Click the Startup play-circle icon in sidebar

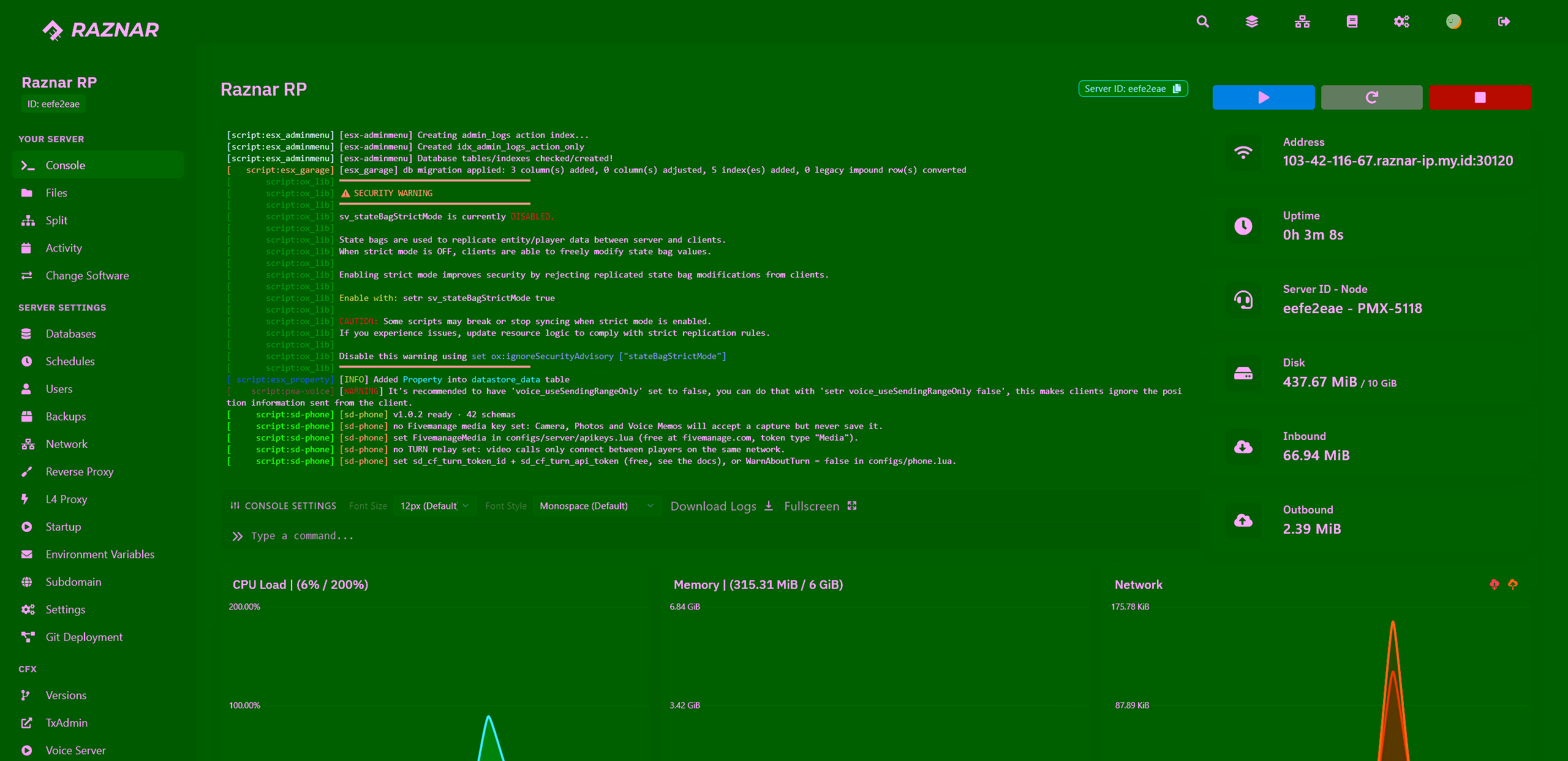[x=26, y=527]
